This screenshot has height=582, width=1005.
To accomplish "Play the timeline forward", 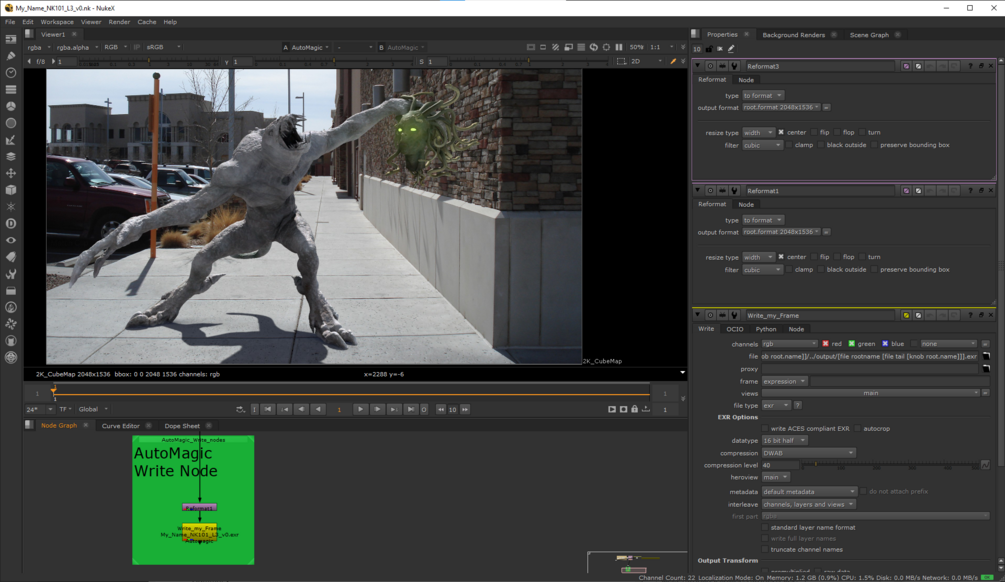I will [360, 409].
